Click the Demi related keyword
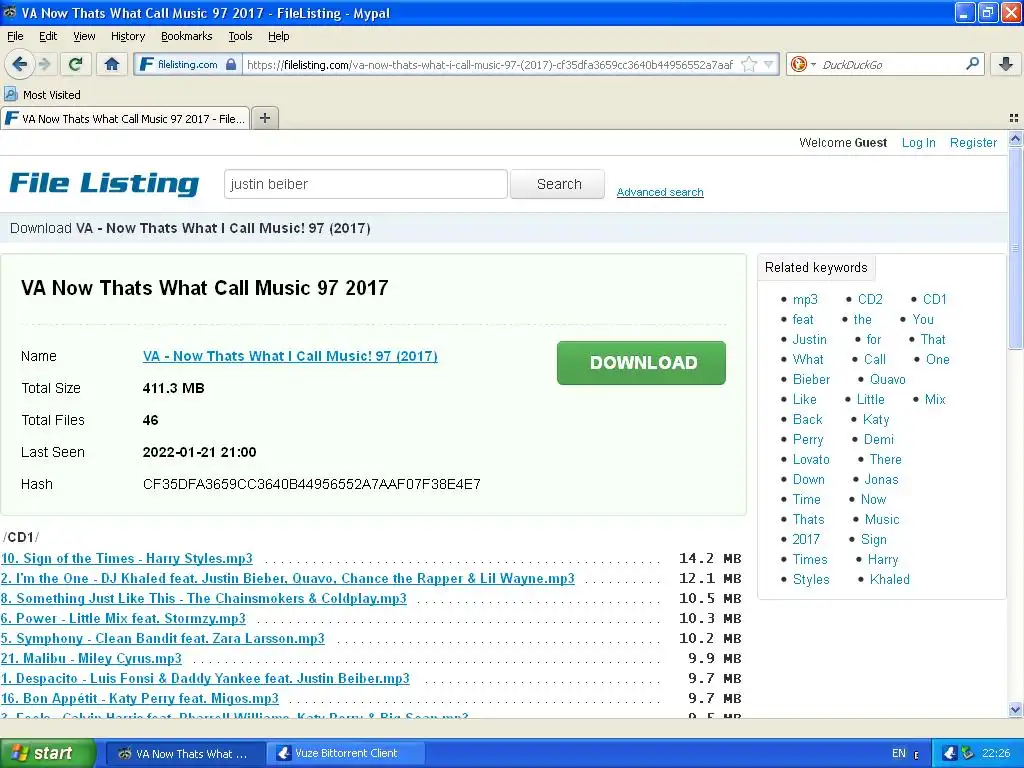1024x768 pixels. [x=878, y=440]
